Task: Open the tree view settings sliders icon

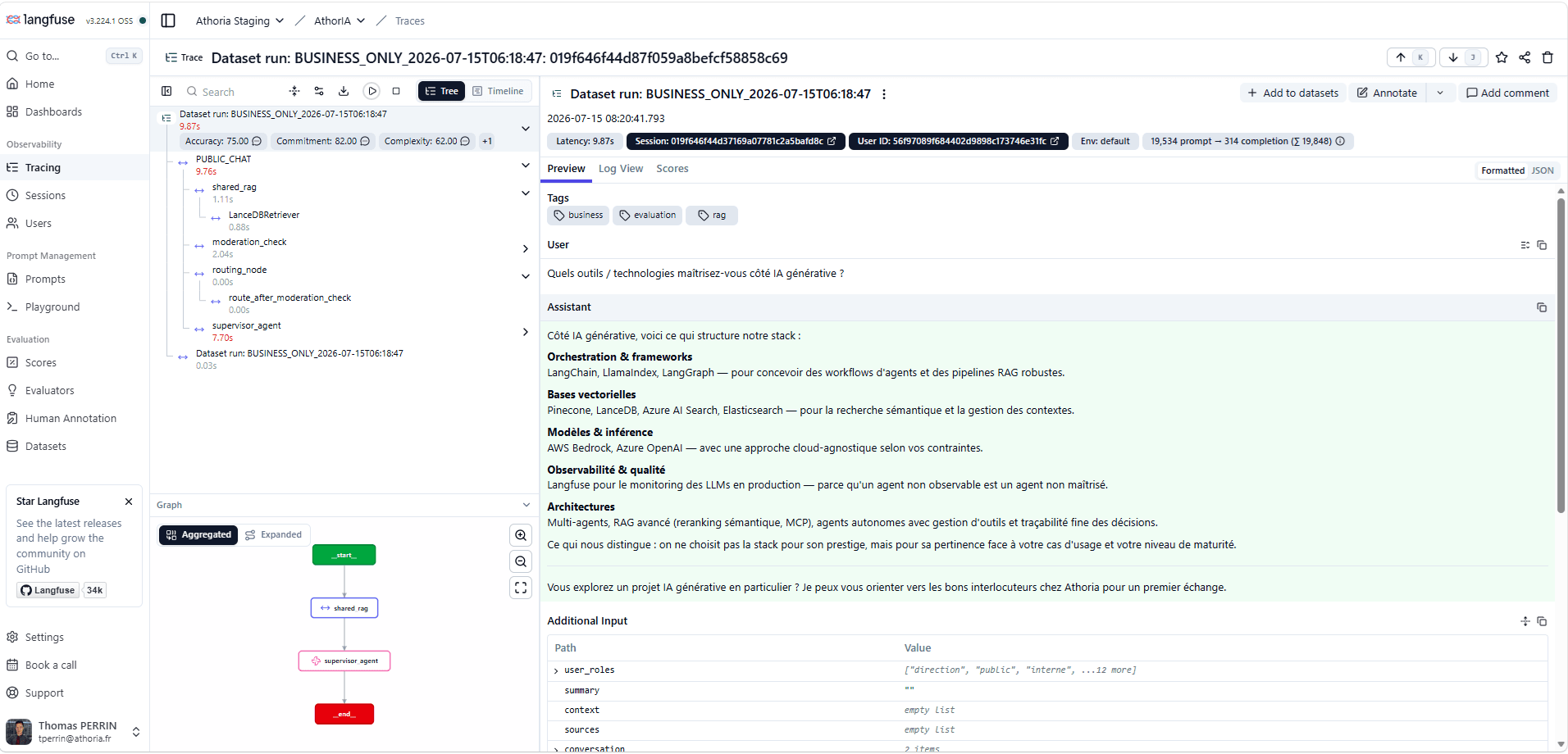Action: (x=319, y=91)
